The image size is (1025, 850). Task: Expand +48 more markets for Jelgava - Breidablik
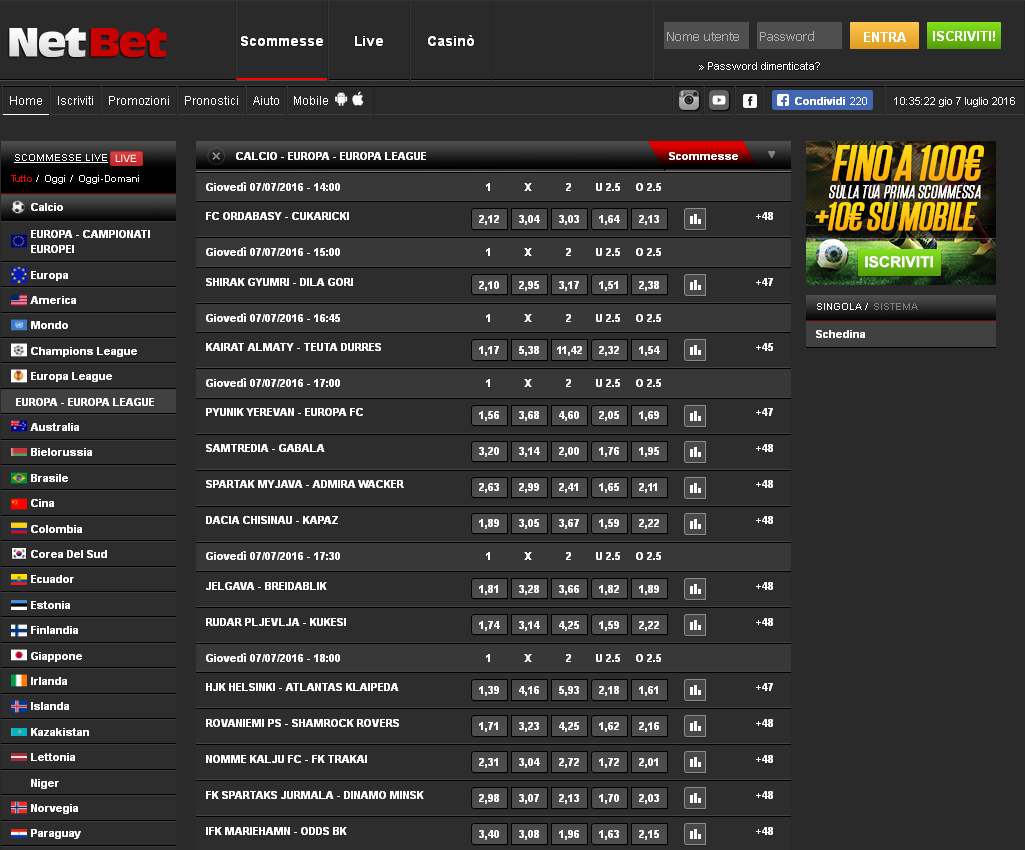click(x=764, y=586)
